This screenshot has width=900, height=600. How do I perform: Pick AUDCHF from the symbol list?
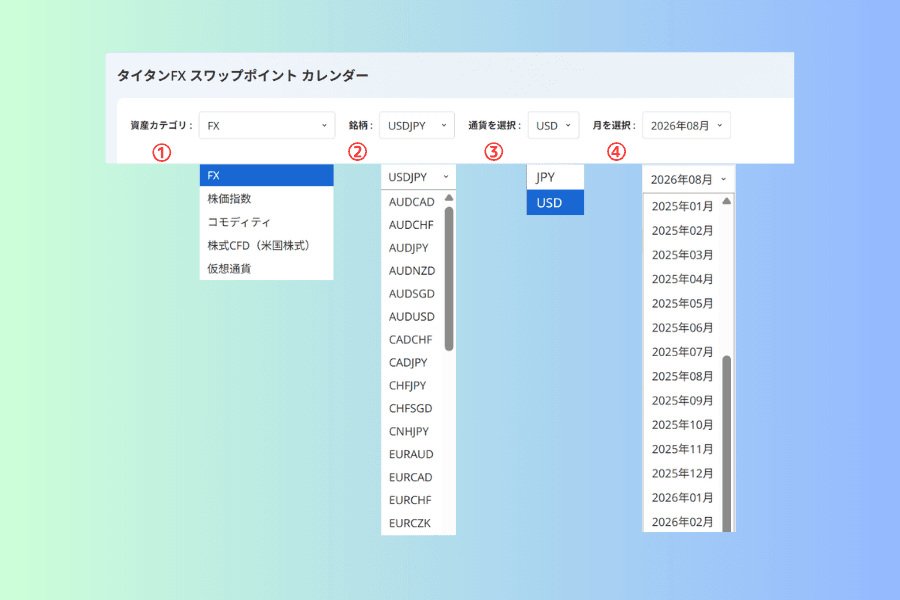point(413,224)
